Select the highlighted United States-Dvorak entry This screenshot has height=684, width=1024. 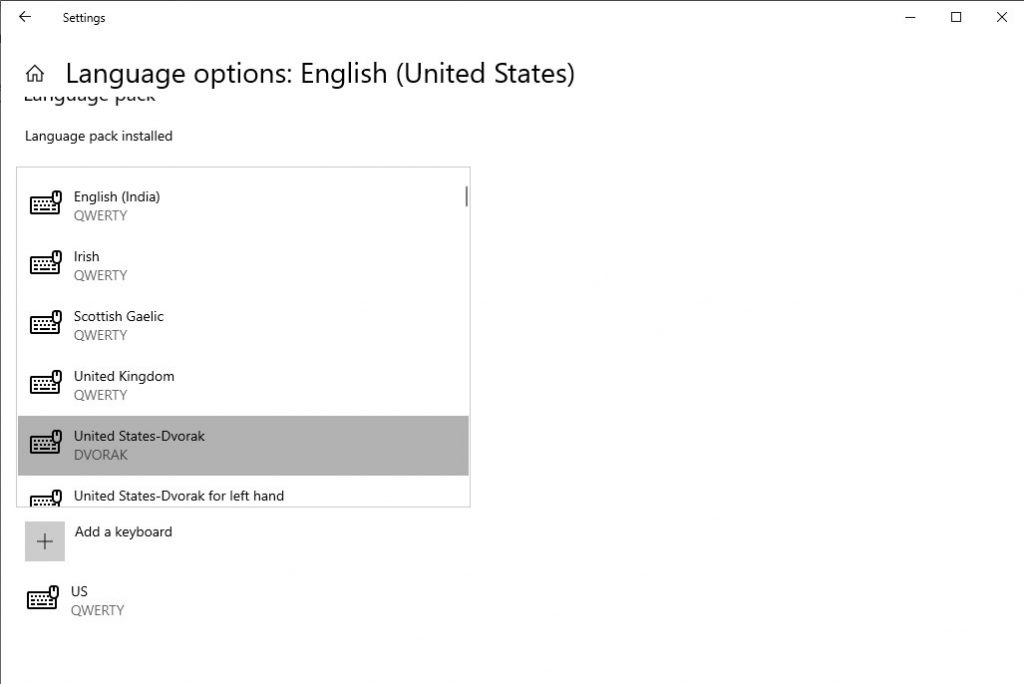click(240, 445)
